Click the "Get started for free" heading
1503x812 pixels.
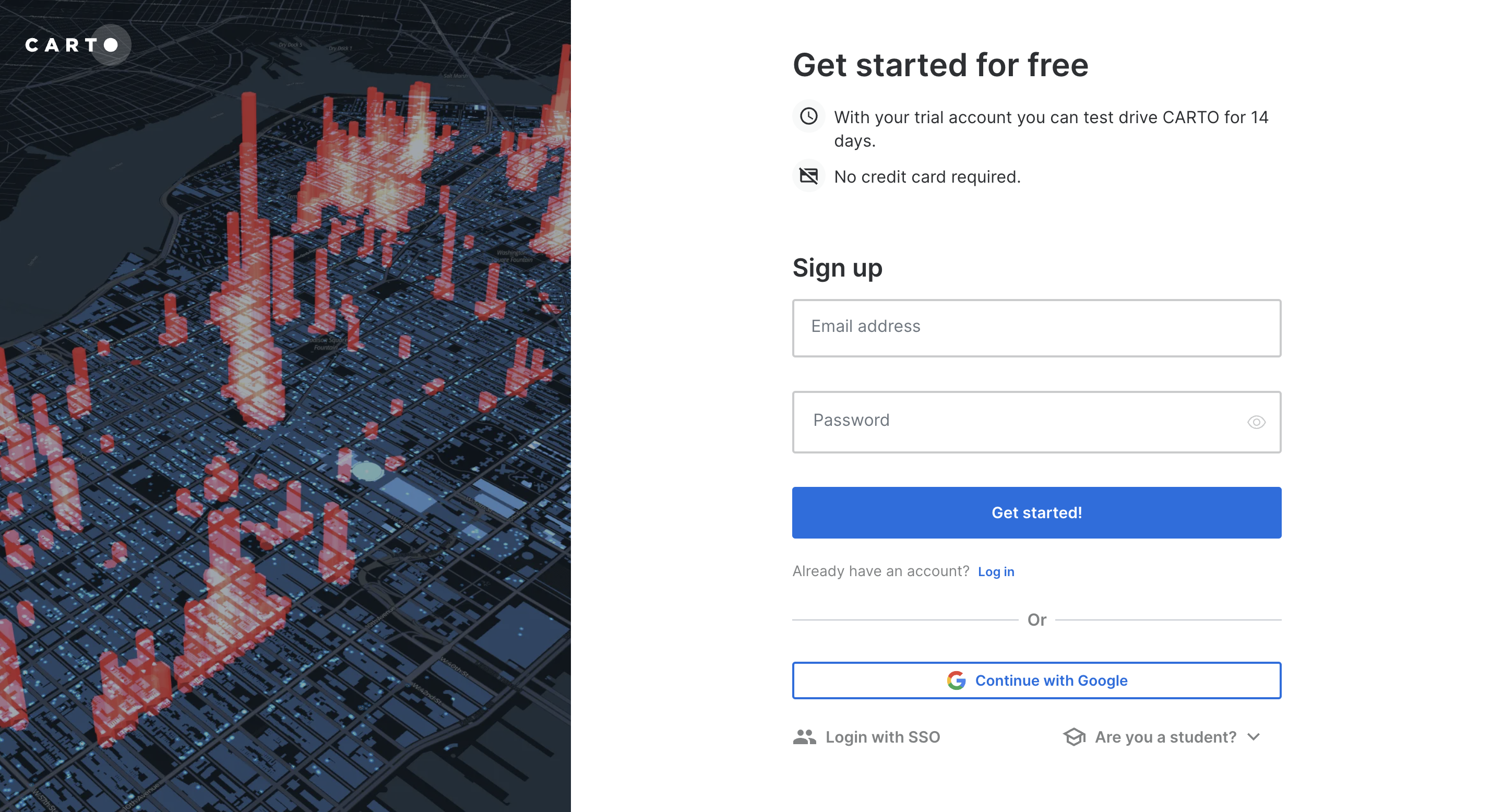pos(940,65)
